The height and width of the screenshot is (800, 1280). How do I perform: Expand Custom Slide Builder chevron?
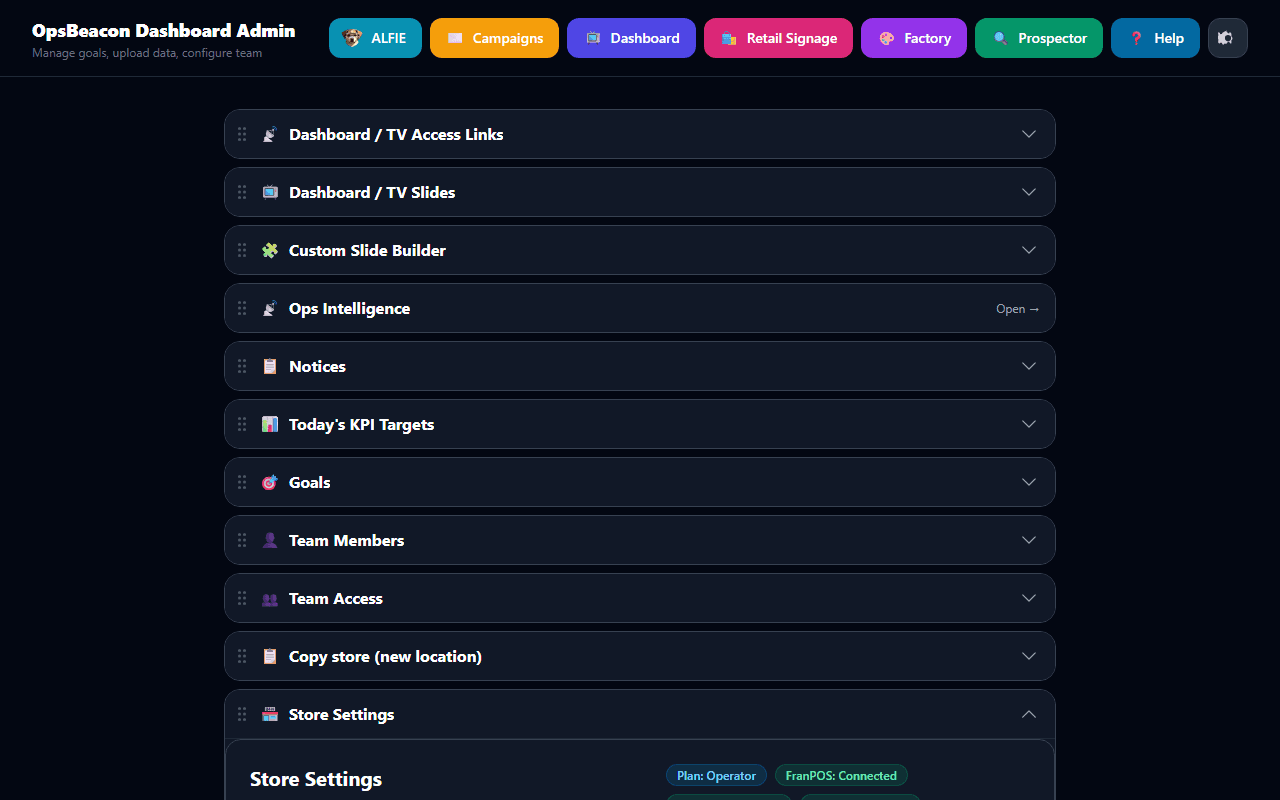[1029, 250]
